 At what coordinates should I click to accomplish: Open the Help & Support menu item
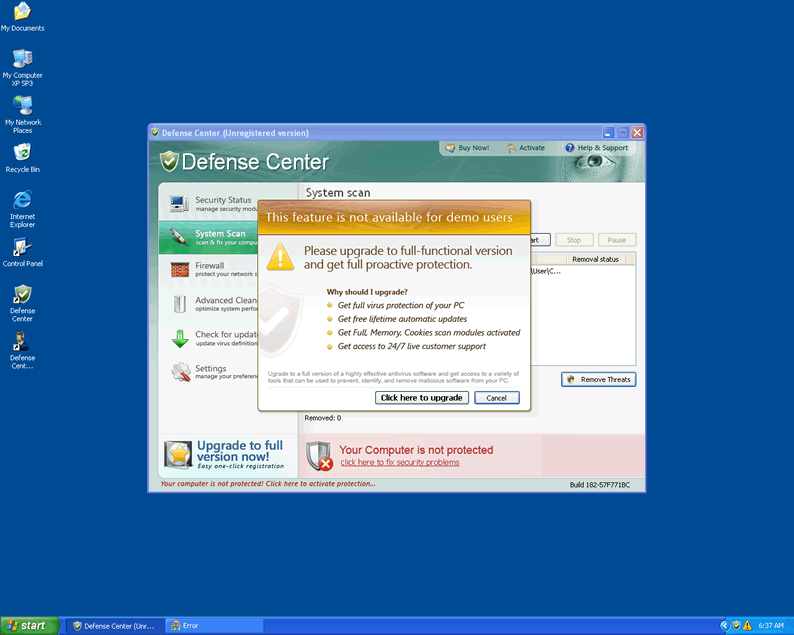click(596, 148)
